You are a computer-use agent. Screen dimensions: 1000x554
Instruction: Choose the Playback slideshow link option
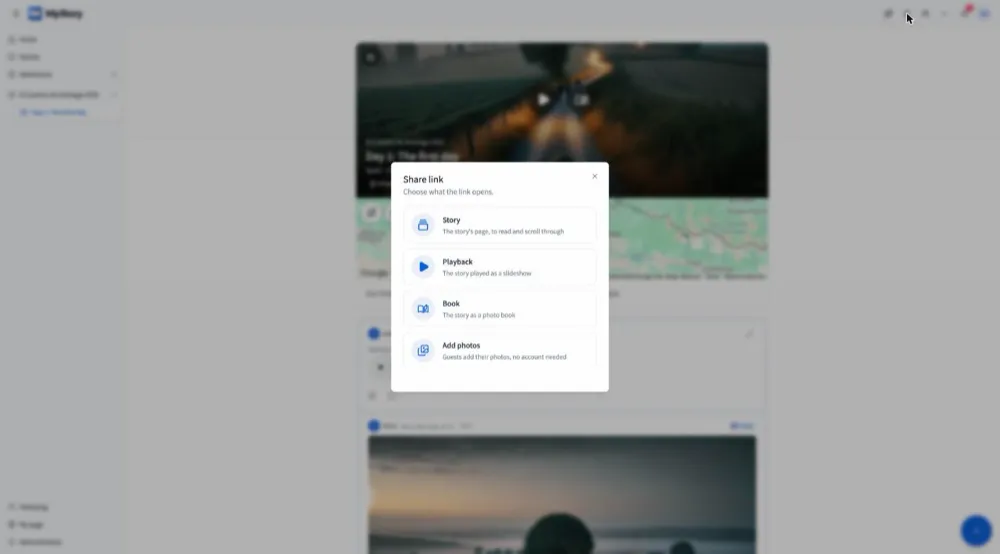pos(499,267)
